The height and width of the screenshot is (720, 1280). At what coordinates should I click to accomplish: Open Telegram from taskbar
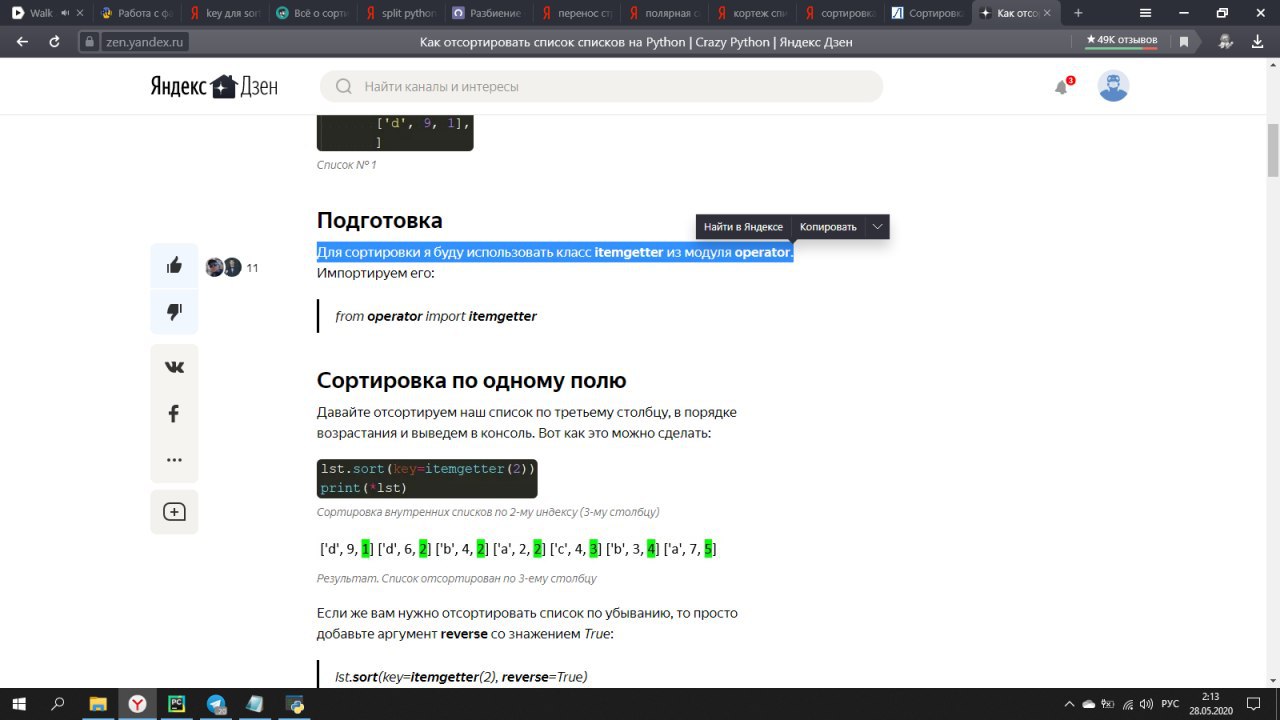point(216,704)
